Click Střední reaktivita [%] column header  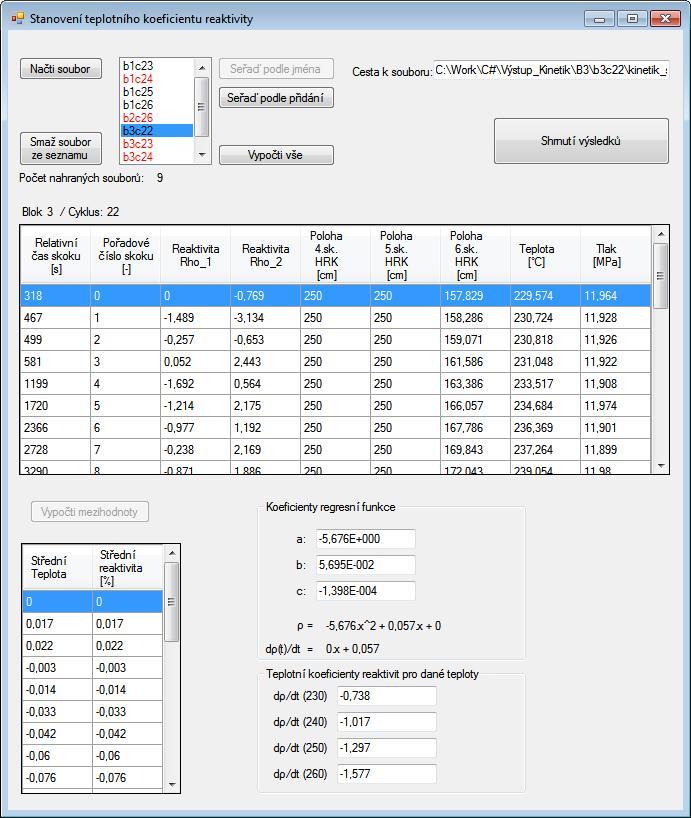127,568
